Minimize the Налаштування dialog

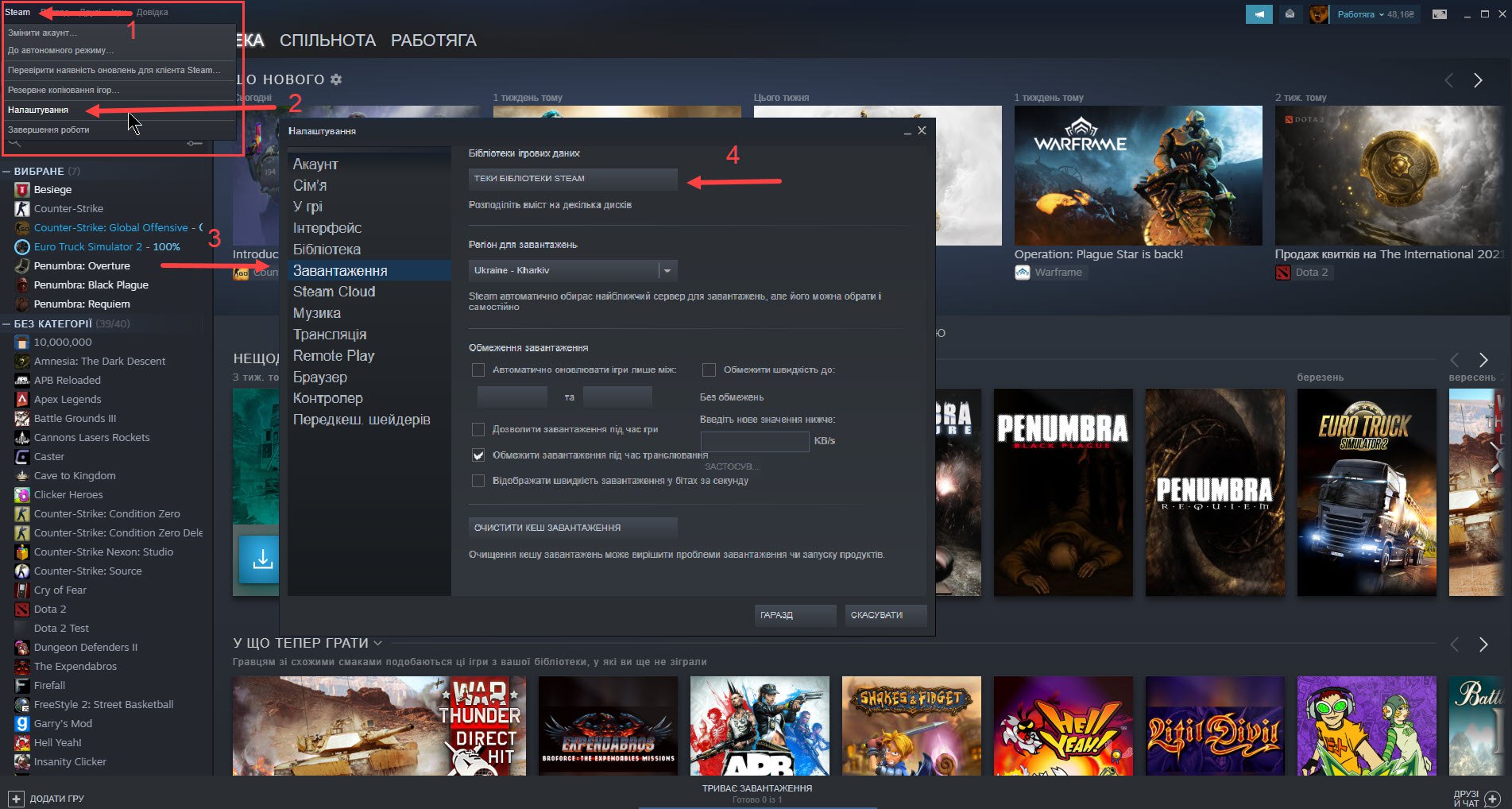coord(907,132)
